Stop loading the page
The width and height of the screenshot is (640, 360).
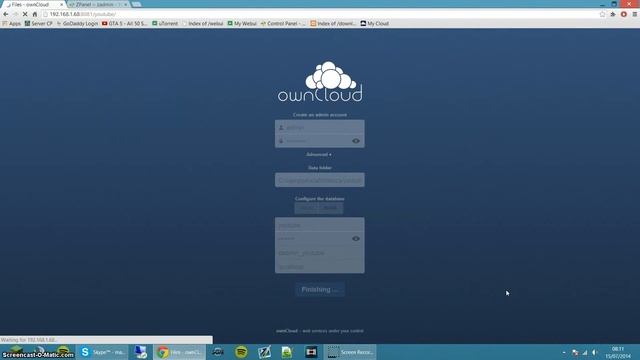pyautogui.click(x=25, y=14)
